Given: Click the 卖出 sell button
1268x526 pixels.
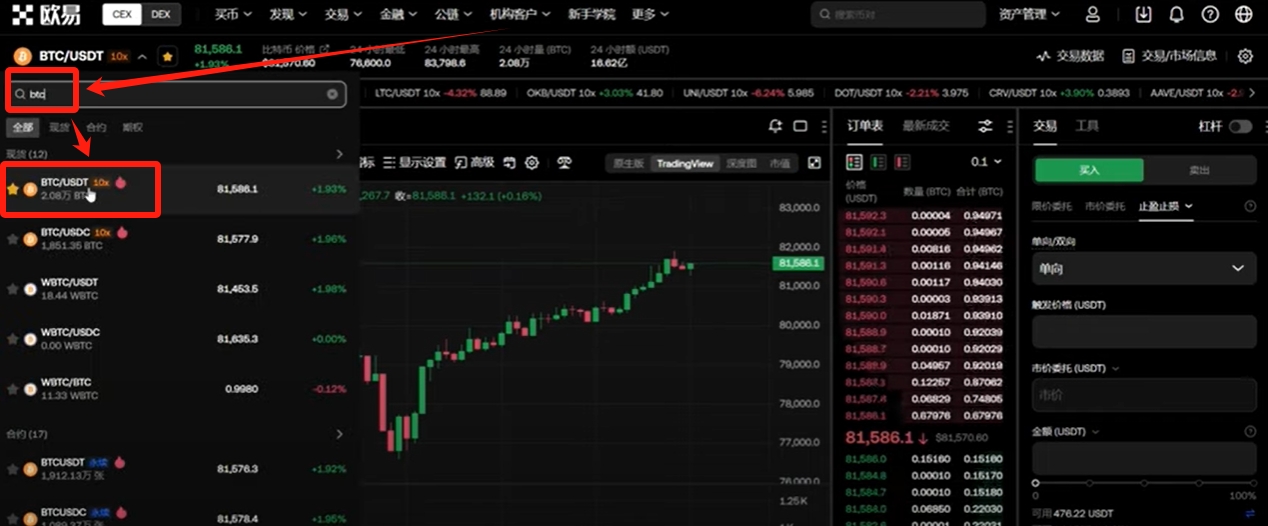Looking at the screenshot, I should (x=1200, y=170).
